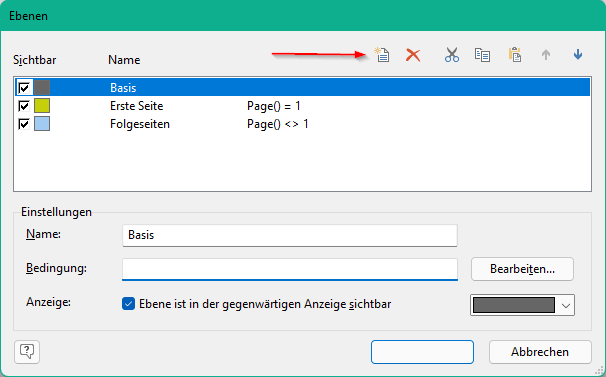Toggle visibility checkbox for Erste Seite layer
606x377 pixels.
pyautogui.click(x=24, y=106)
